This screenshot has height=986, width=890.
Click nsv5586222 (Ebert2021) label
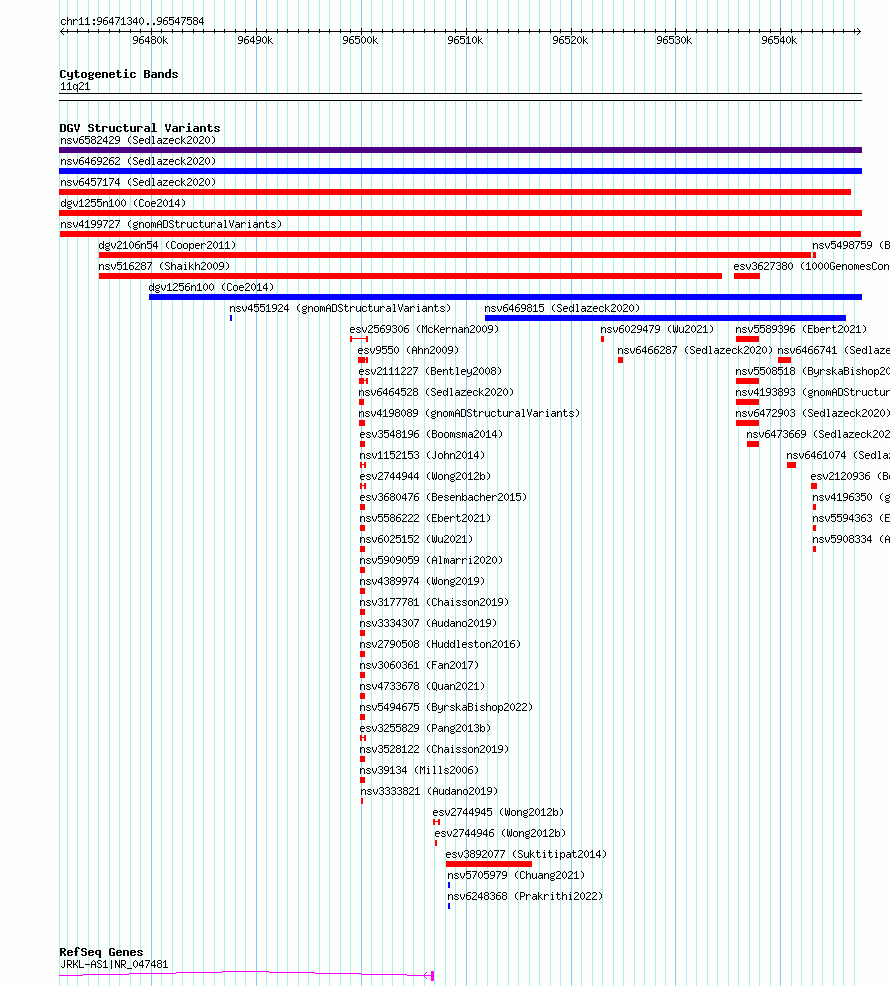425,518
